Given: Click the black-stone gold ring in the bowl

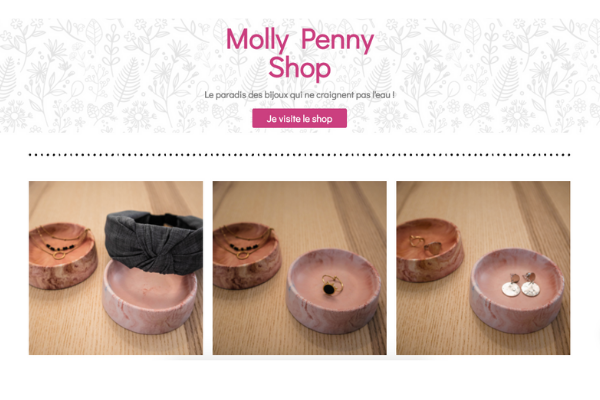Looking at the screenshot, I should (x=332, y=284).
